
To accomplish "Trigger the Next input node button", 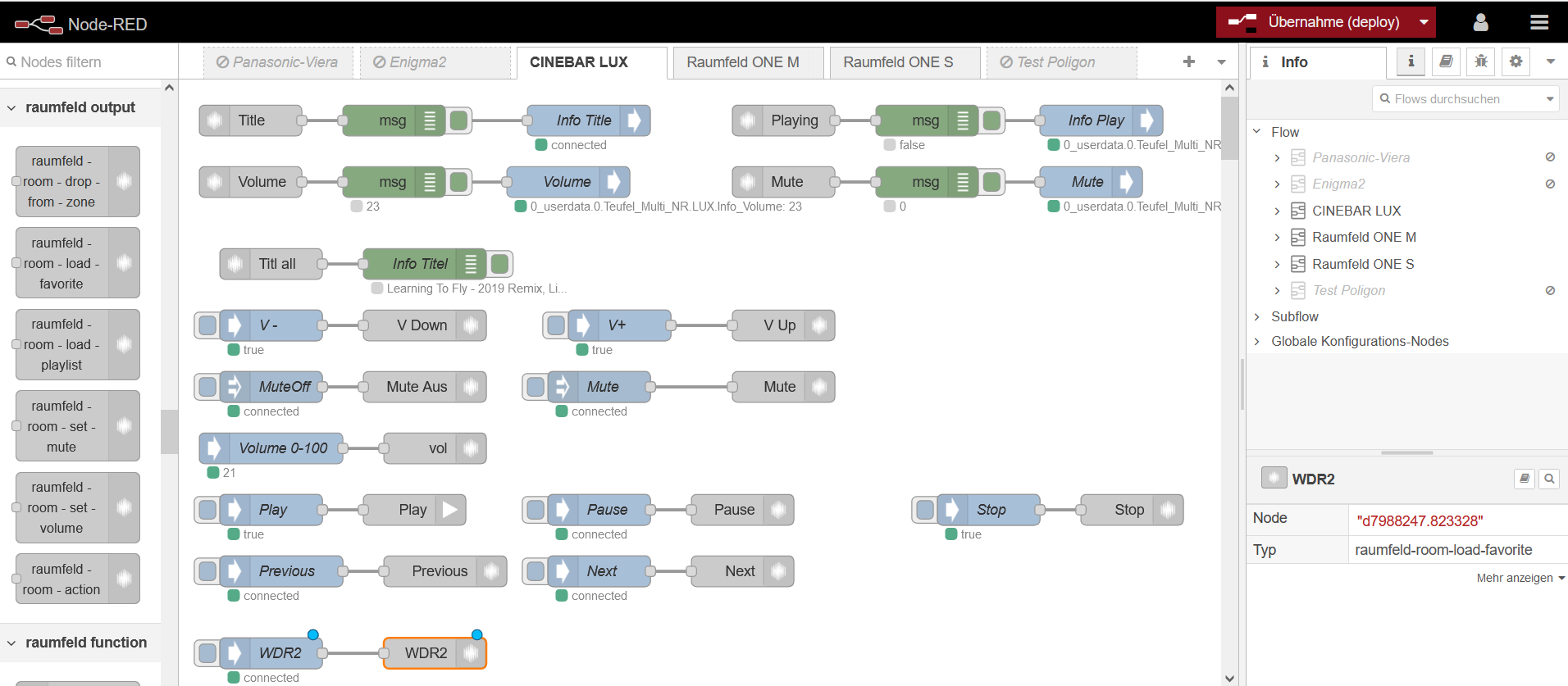I will pyautogui.click(x=536, y=571).
